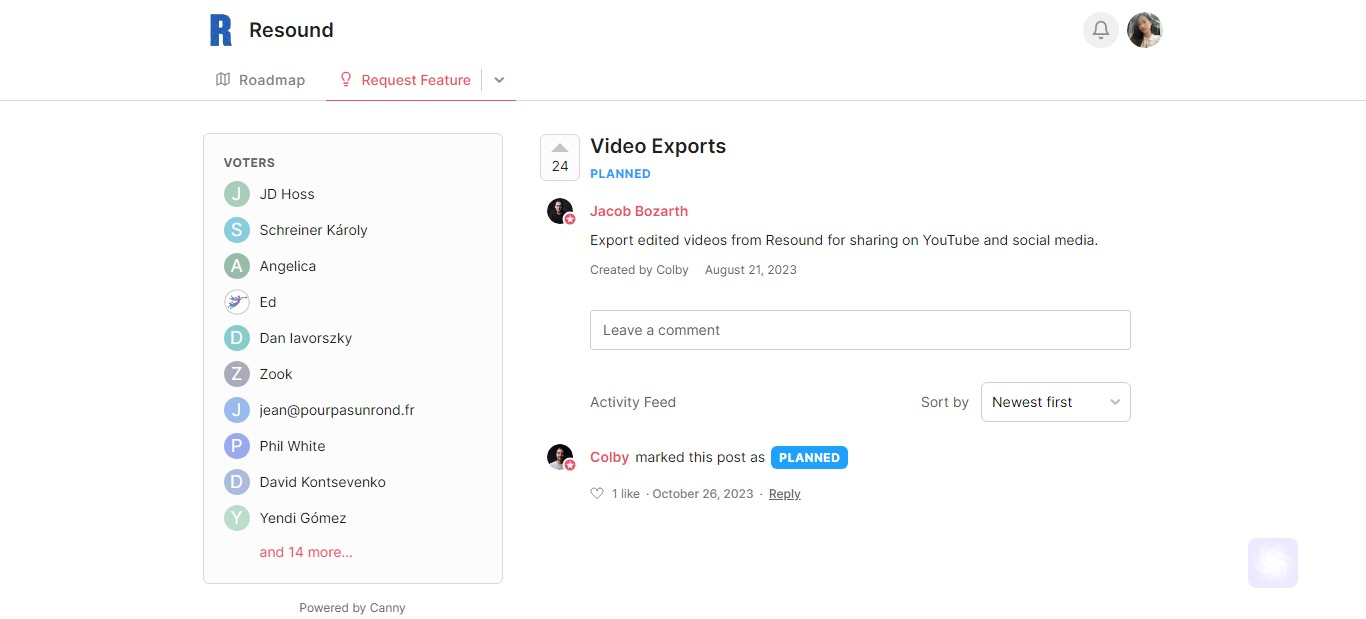
Task: Click JD Hoss voter avatar
Action: [237, 194]
